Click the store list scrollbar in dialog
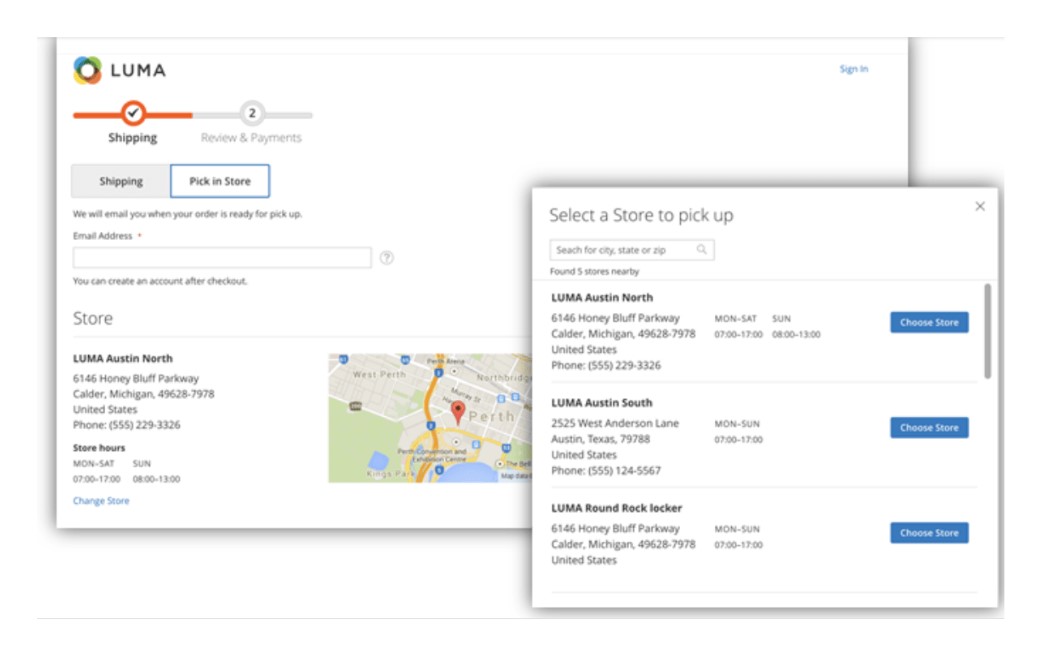Viewport: 1045px width, 648px height. click(x=987, y=331)
